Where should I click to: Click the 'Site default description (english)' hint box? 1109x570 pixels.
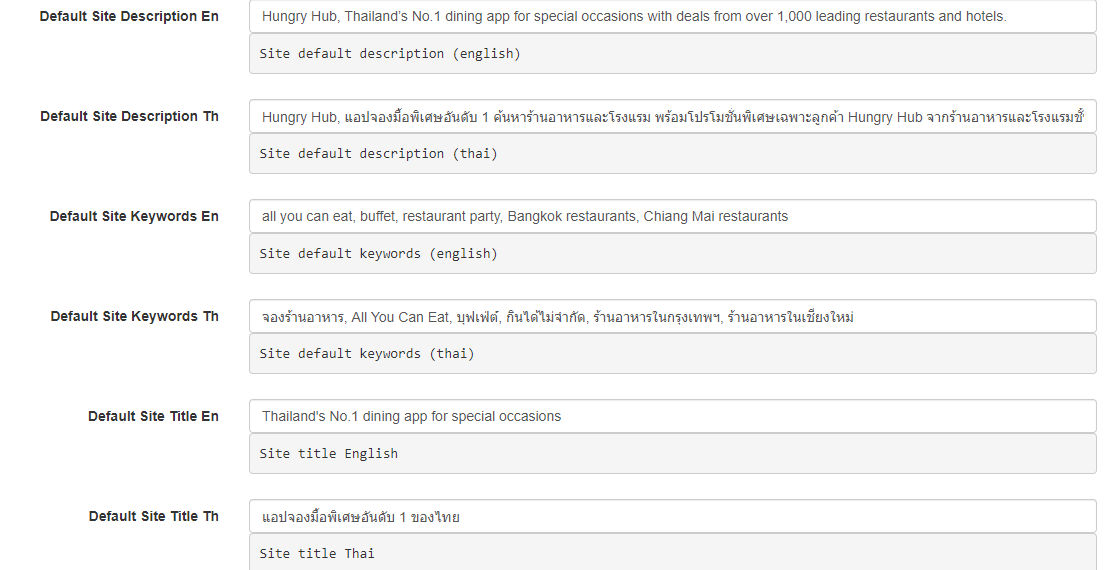[672, 54]
